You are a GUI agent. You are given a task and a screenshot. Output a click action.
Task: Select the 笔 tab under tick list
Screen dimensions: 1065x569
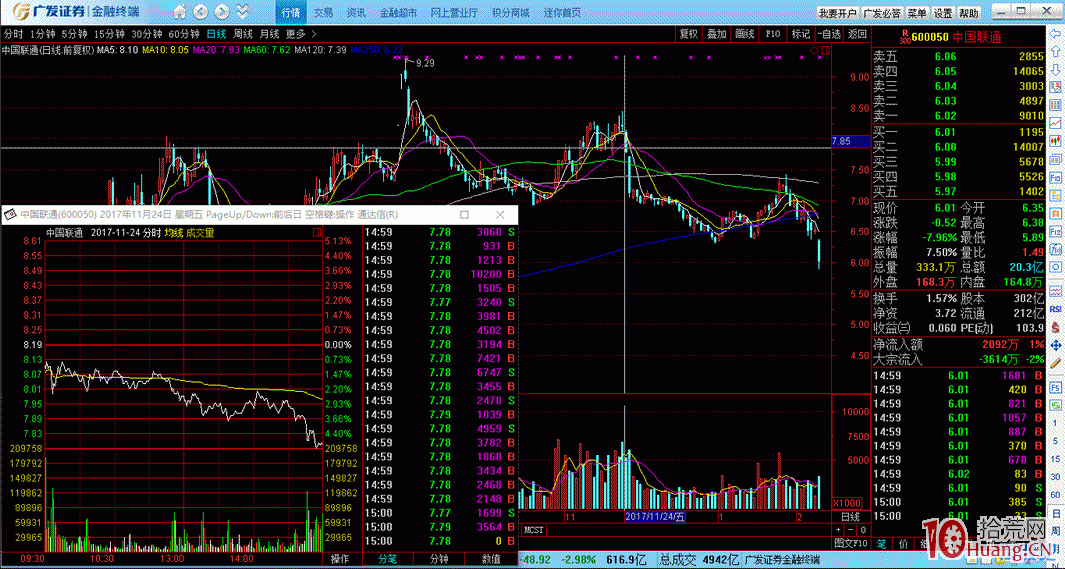[x=881, y=543]
